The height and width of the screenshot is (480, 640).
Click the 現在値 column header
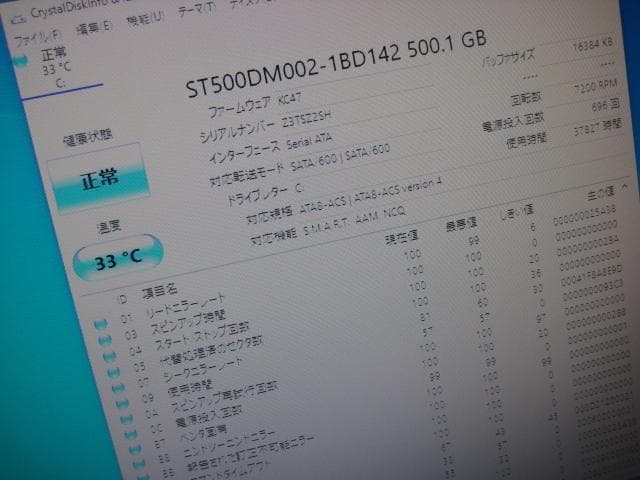point(402,237)
